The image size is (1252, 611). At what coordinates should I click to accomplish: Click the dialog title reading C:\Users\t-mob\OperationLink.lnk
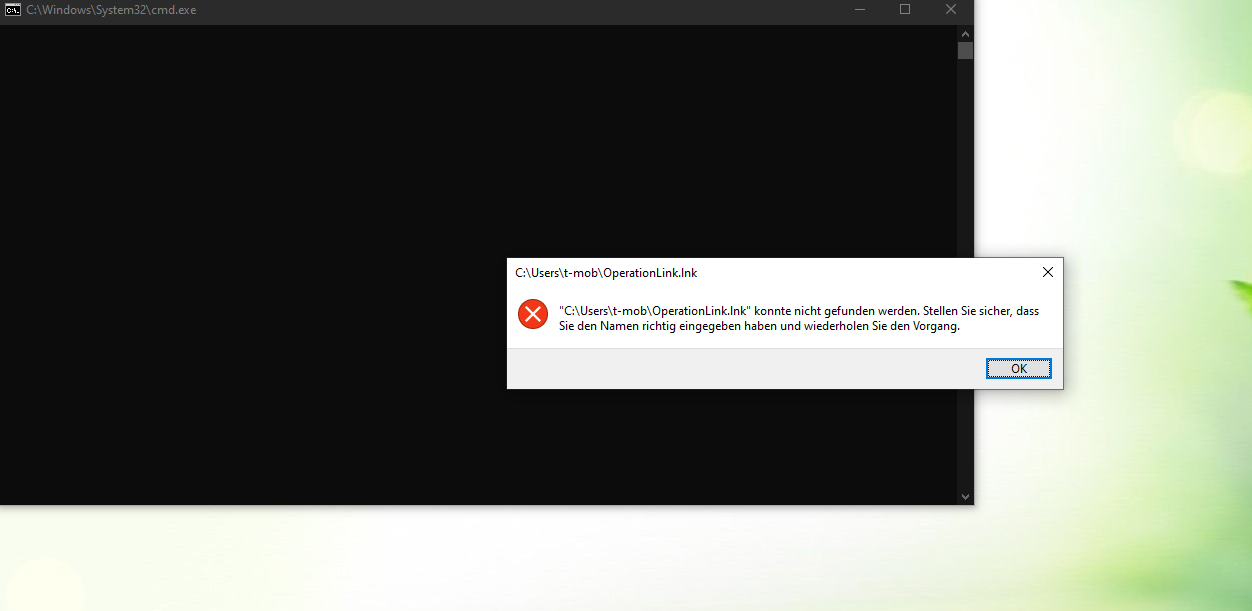pos(605,272)
